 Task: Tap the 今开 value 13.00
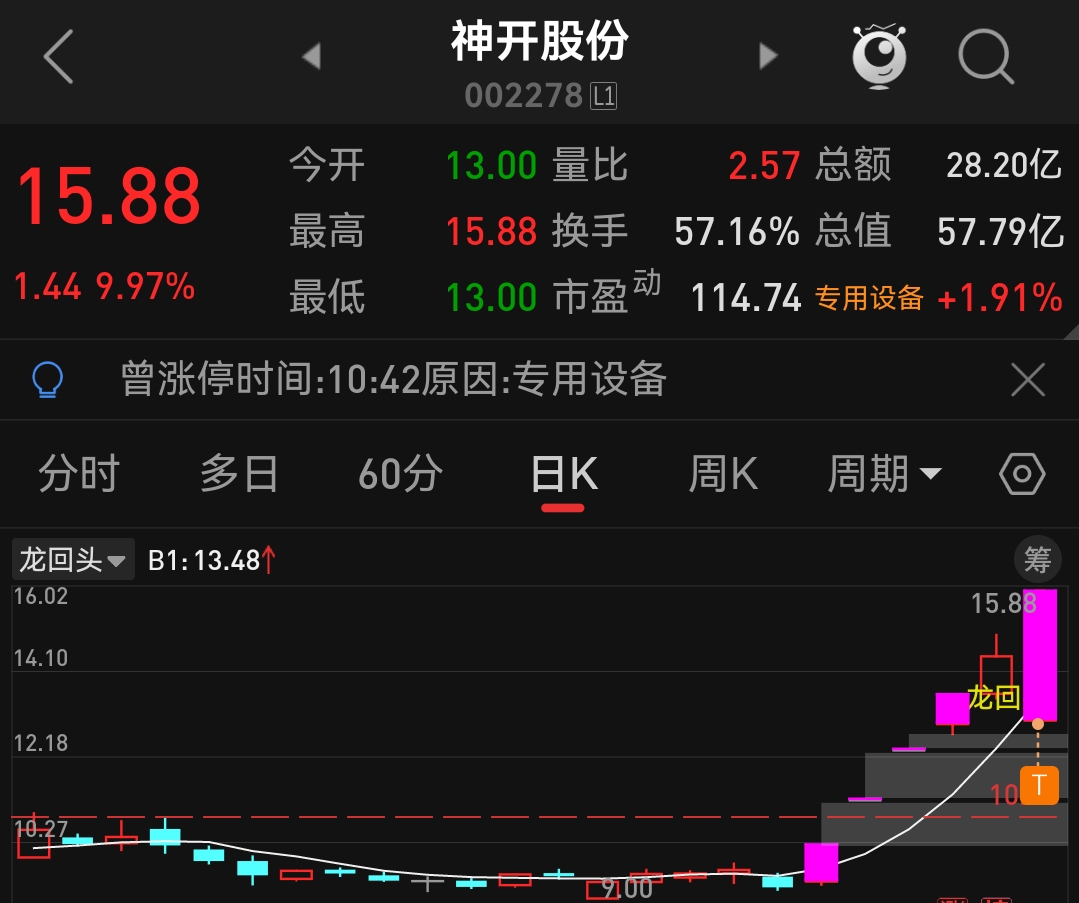[491, 166]
